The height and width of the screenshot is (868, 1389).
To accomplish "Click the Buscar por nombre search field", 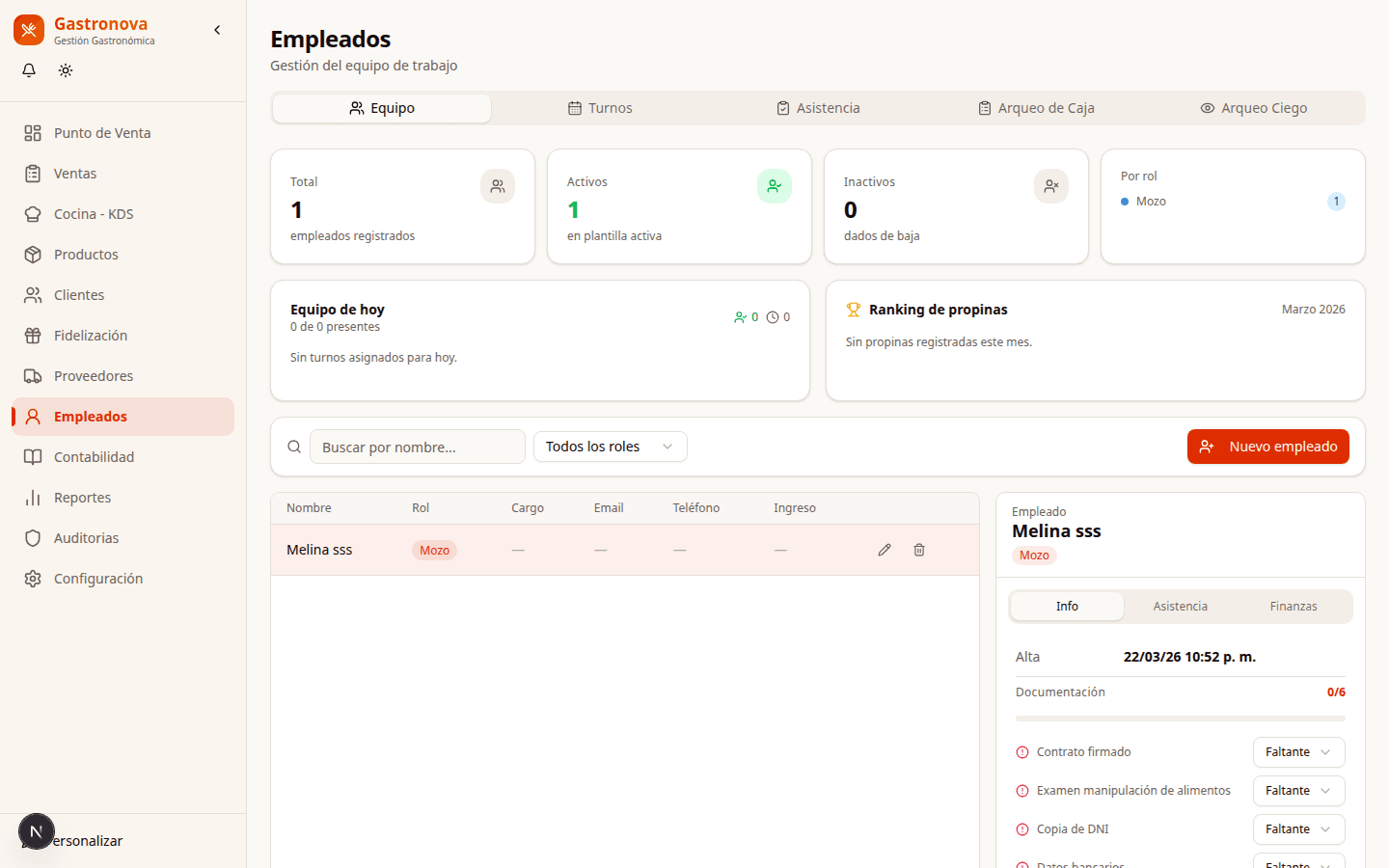I will pos(417,447).
